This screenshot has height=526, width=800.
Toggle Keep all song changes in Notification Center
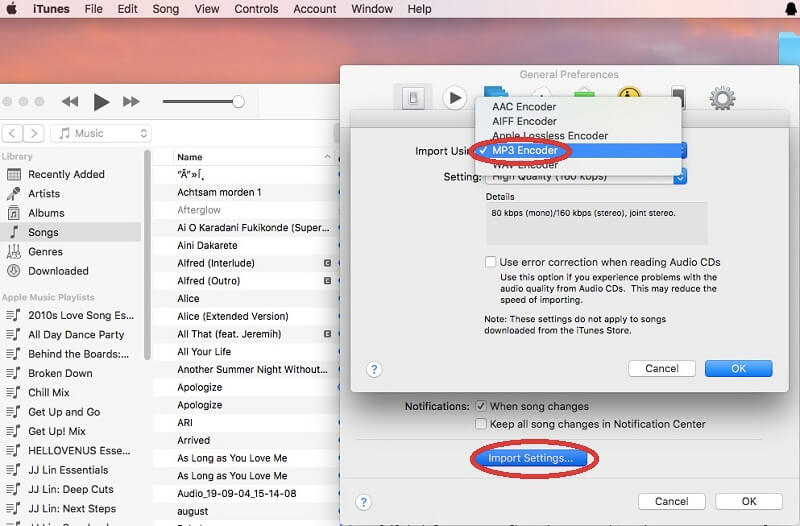click(481, 424)
